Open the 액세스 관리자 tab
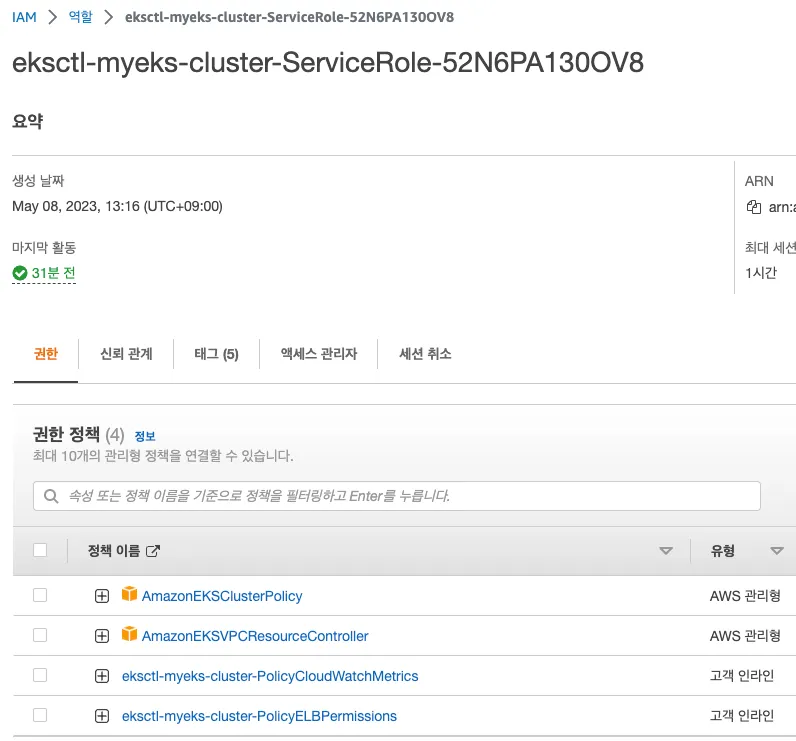This screenshot has height=741, width=796. coord(319,354)
